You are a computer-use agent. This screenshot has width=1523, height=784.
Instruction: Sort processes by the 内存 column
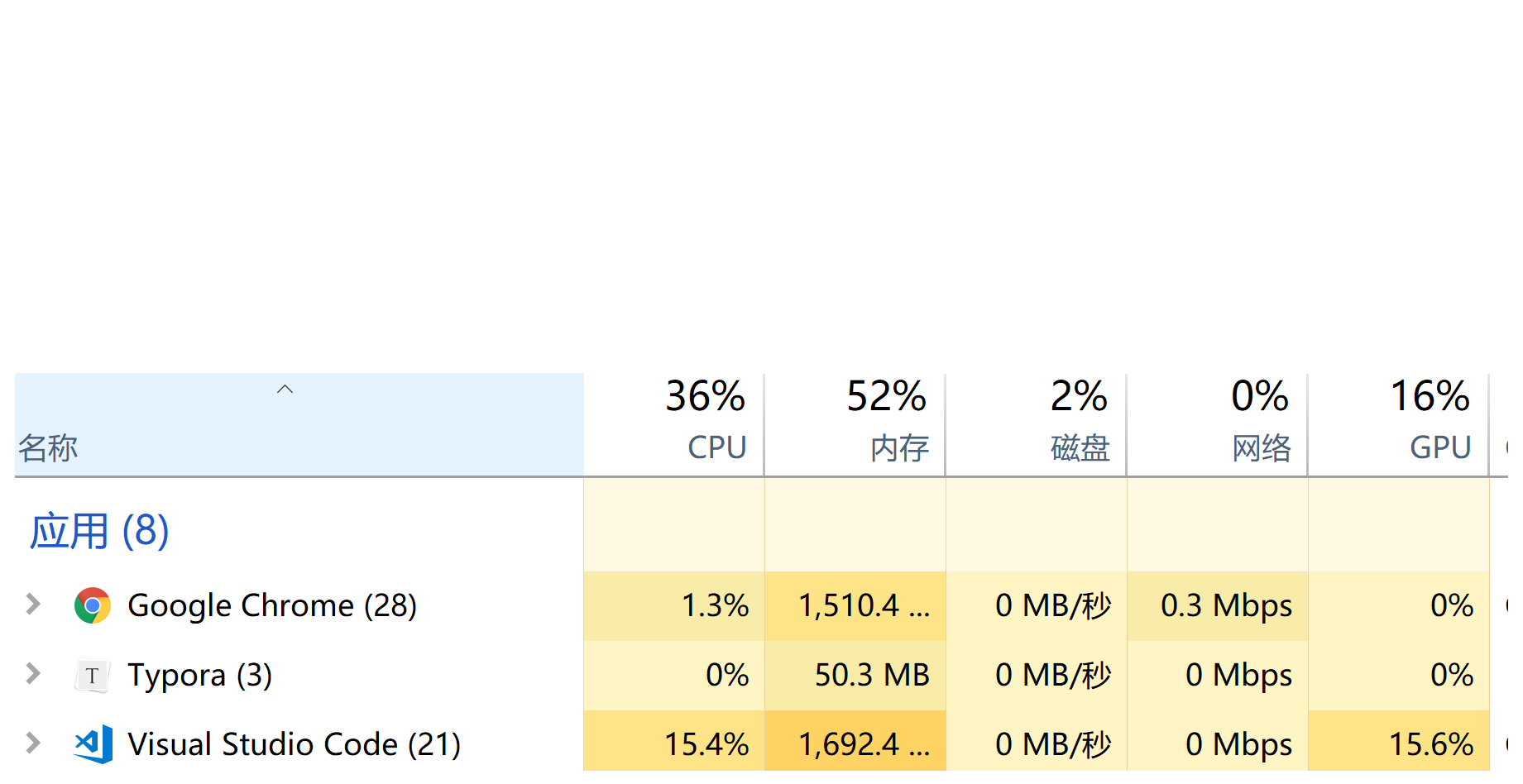click(x=855, y=423)
